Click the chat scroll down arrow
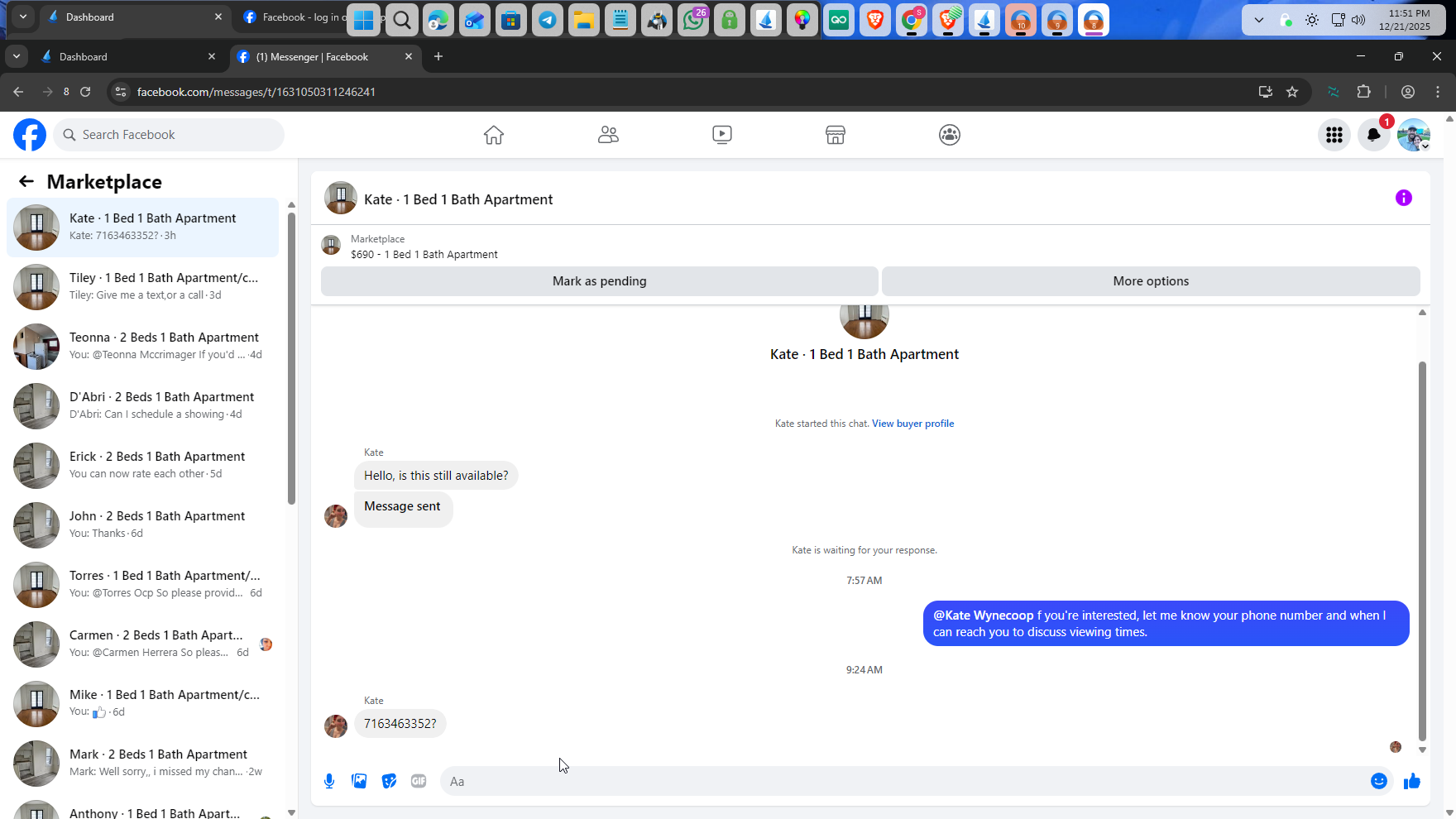 [1423, 750]
